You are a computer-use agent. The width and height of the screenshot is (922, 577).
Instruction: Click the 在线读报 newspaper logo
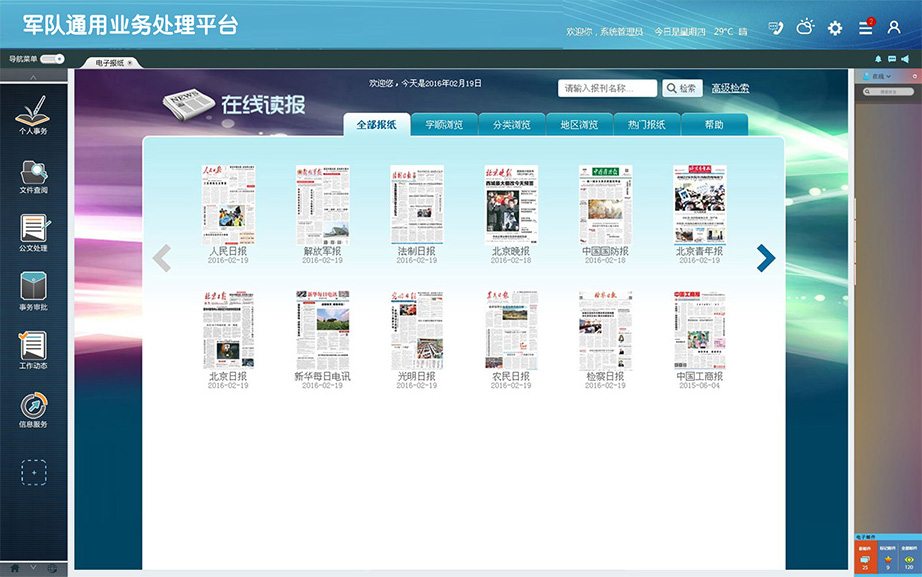coord(234,105)
